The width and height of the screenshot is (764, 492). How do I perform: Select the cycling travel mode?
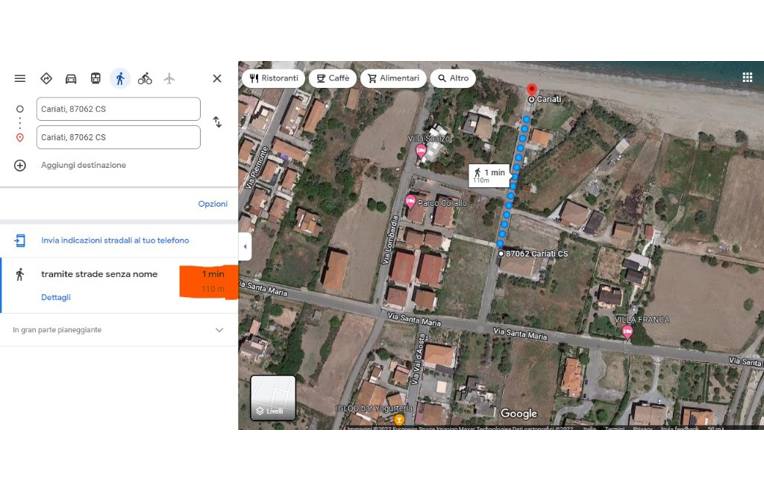145,78
